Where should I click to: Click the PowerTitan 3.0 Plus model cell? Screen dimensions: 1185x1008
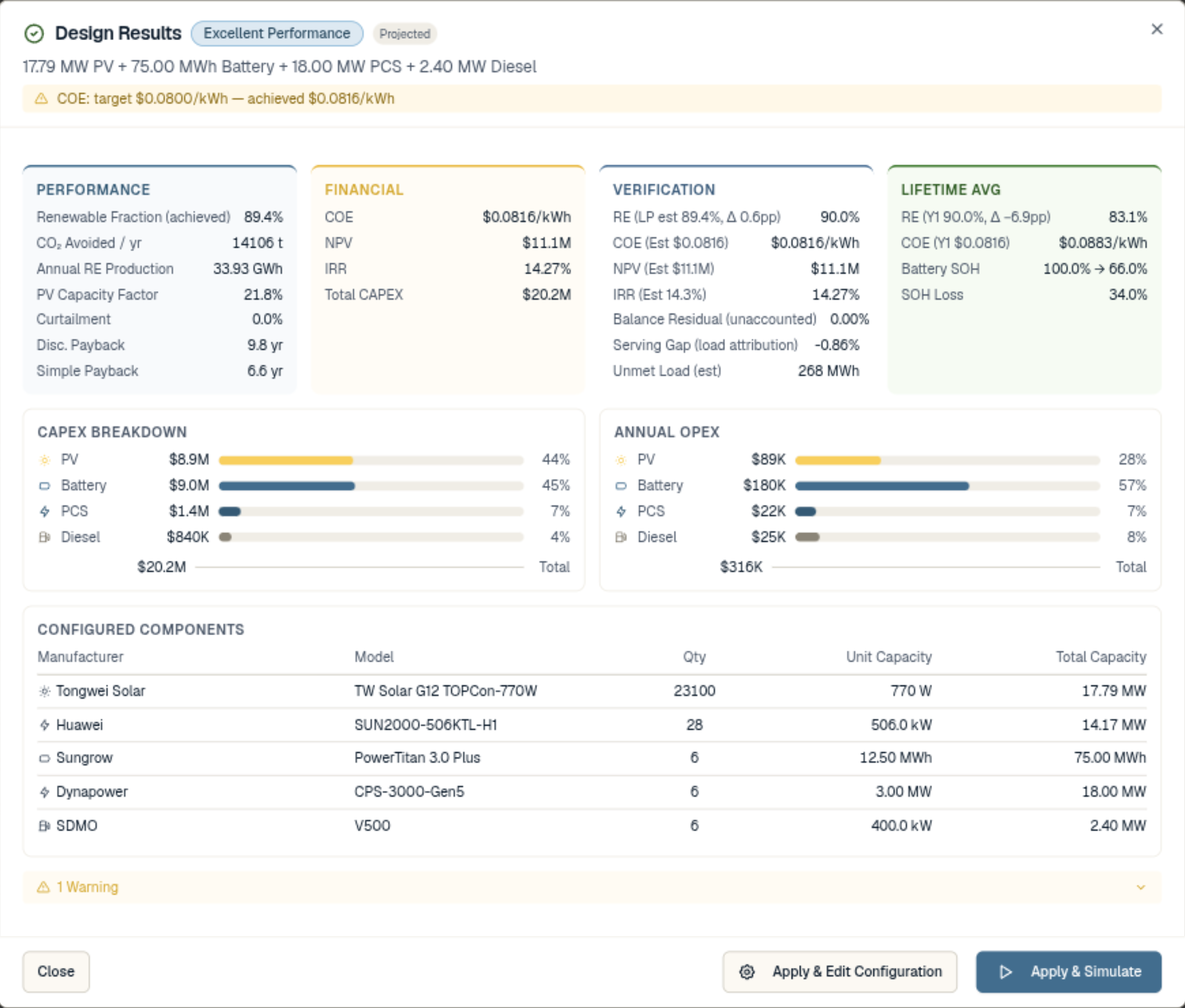[418, 758]
